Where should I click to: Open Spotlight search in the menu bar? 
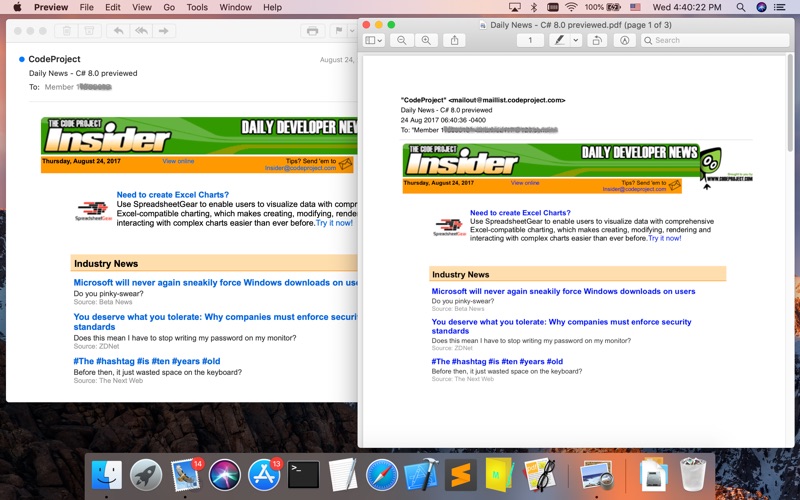pyautogui.click(x=741, y=7)
